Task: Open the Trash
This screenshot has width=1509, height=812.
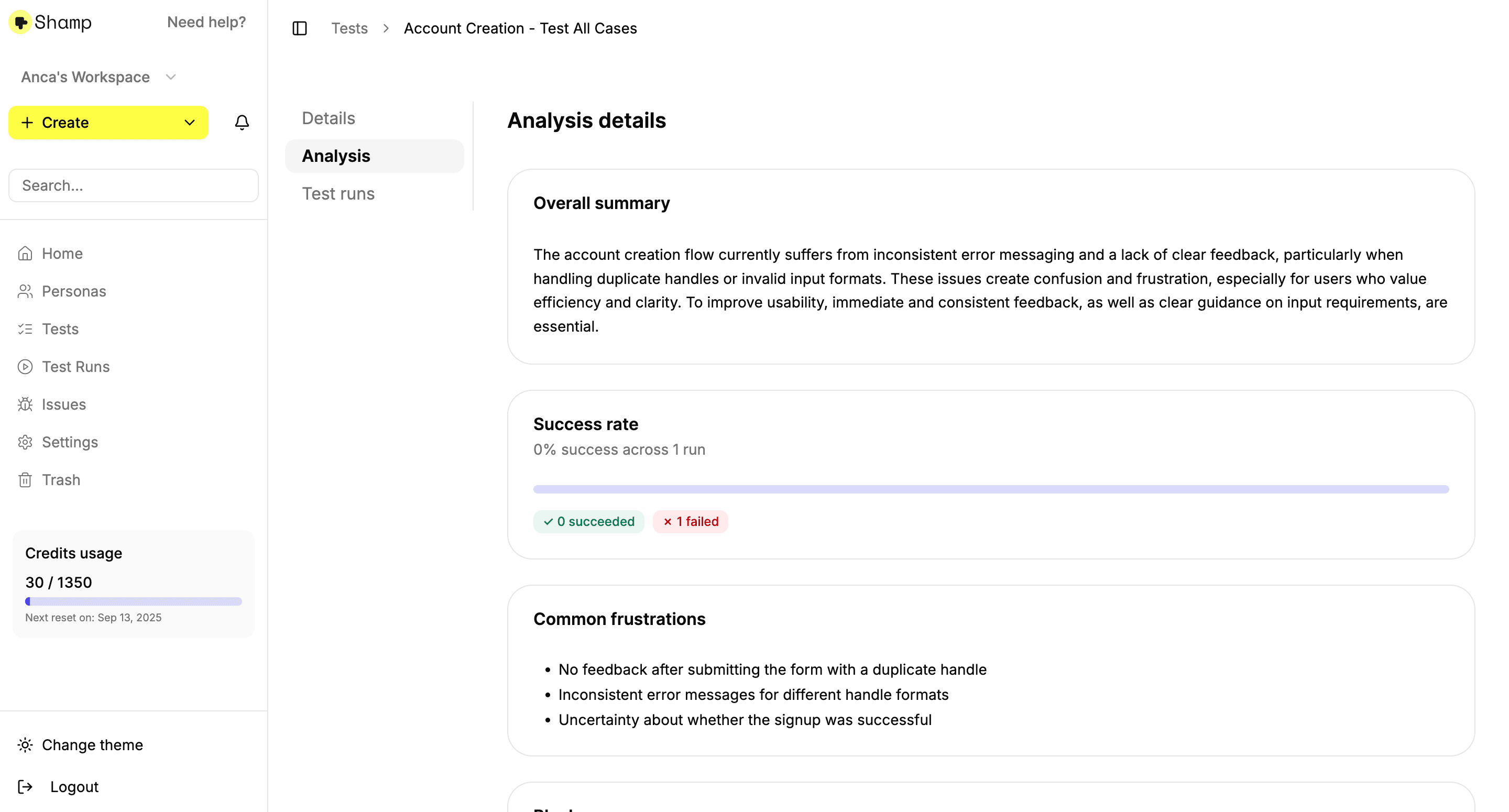Action: pos(61,479)
